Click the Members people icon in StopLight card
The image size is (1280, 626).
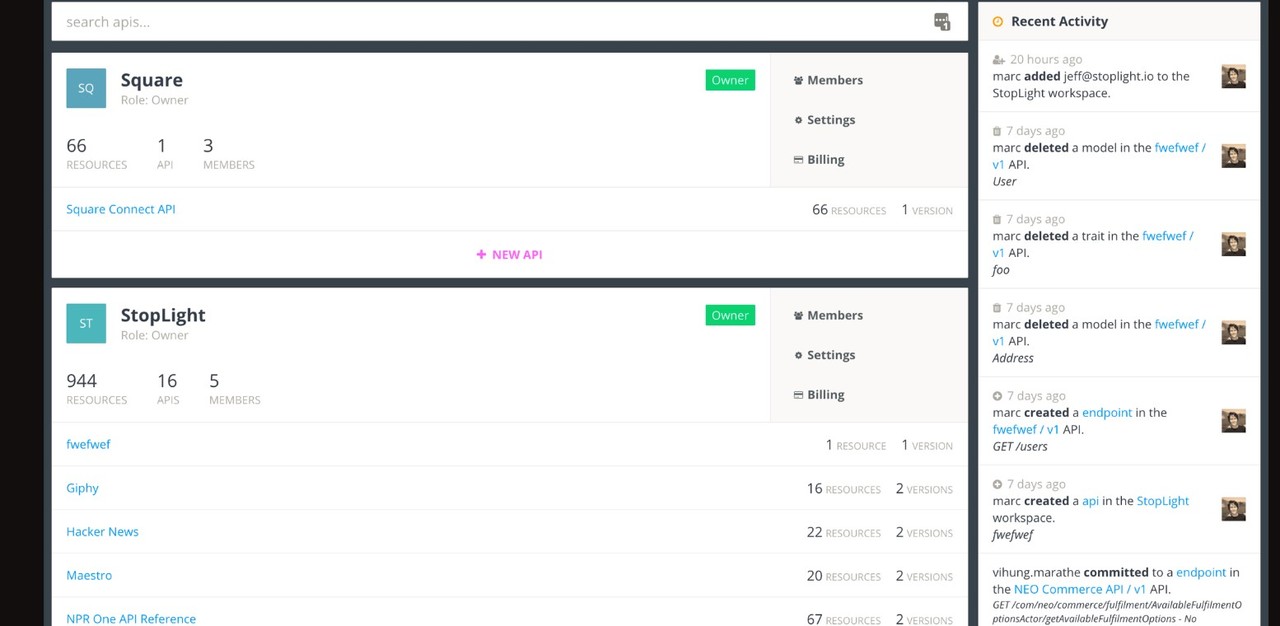pos(798,315)
